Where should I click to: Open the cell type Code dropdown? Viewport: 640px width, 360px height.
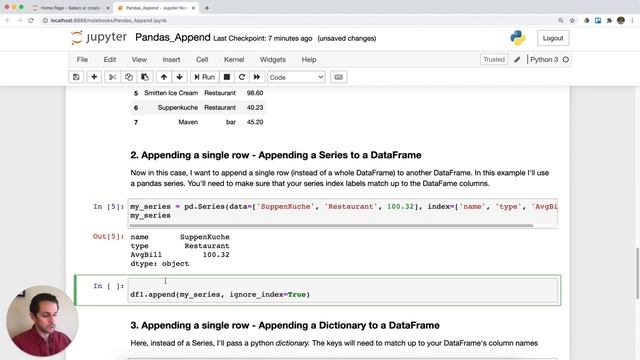click(x=296, y=77)
